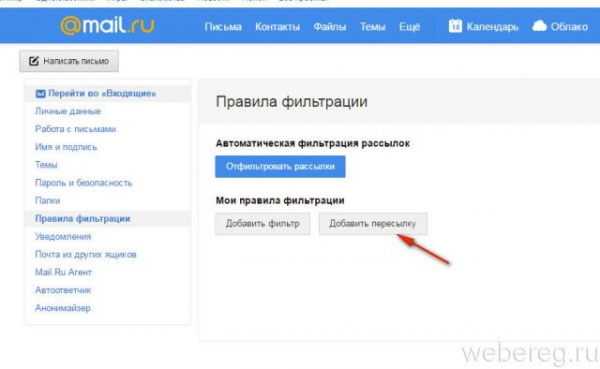
Task: Open the Письма tab
Action: [223, 26]
